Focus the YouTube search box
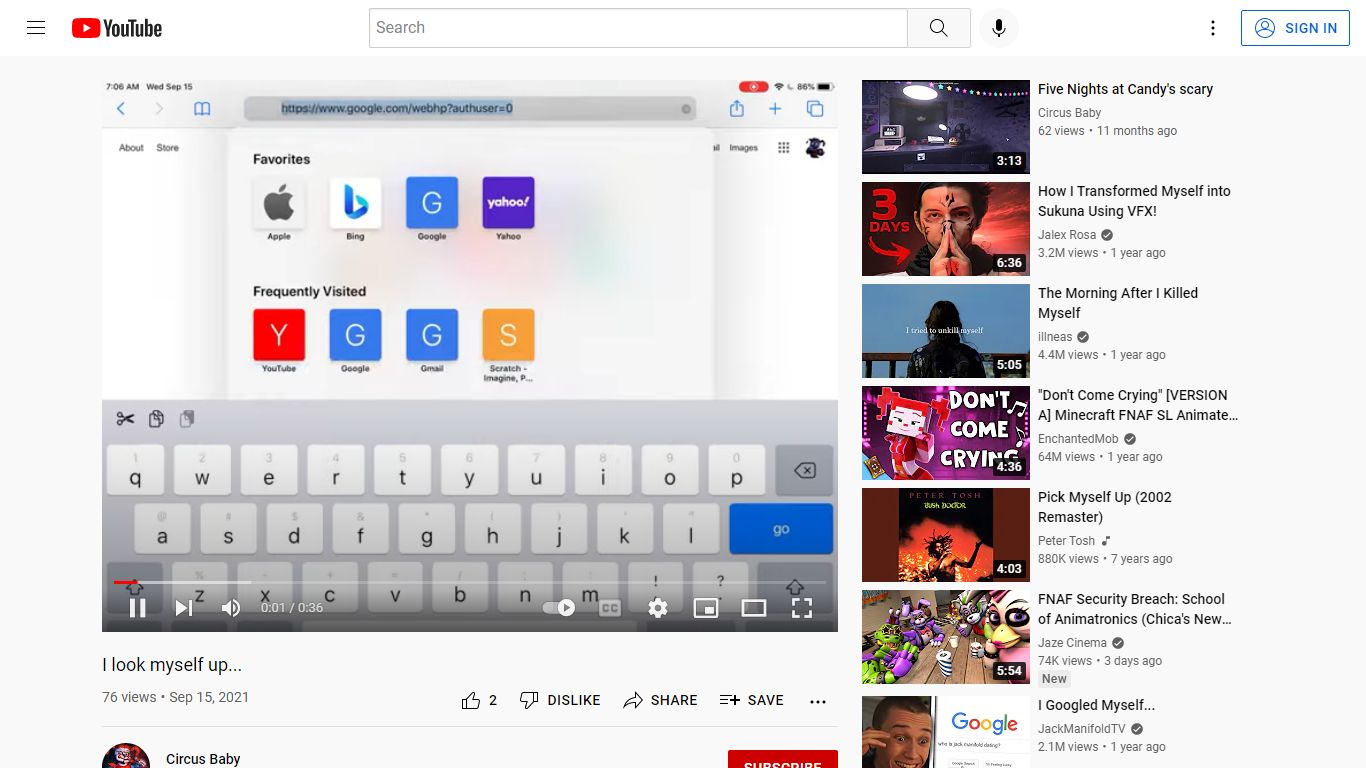Screen dimensions: 1366x768 point(638,28)
